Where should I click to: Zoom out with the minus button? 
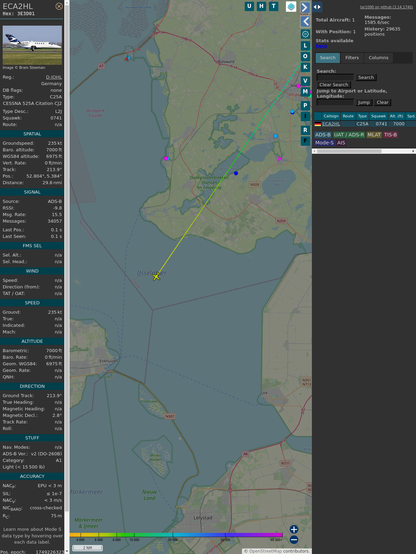click(294, 540)
